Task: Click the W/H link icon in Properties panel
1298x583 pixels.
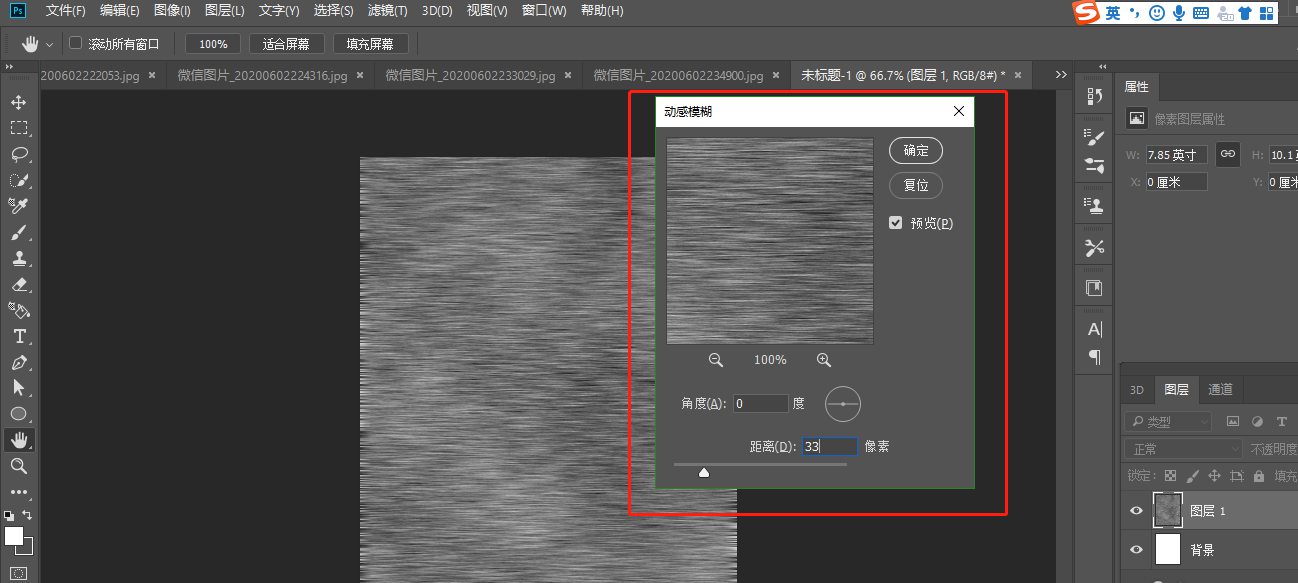Action: click(x=1227, y=154)
